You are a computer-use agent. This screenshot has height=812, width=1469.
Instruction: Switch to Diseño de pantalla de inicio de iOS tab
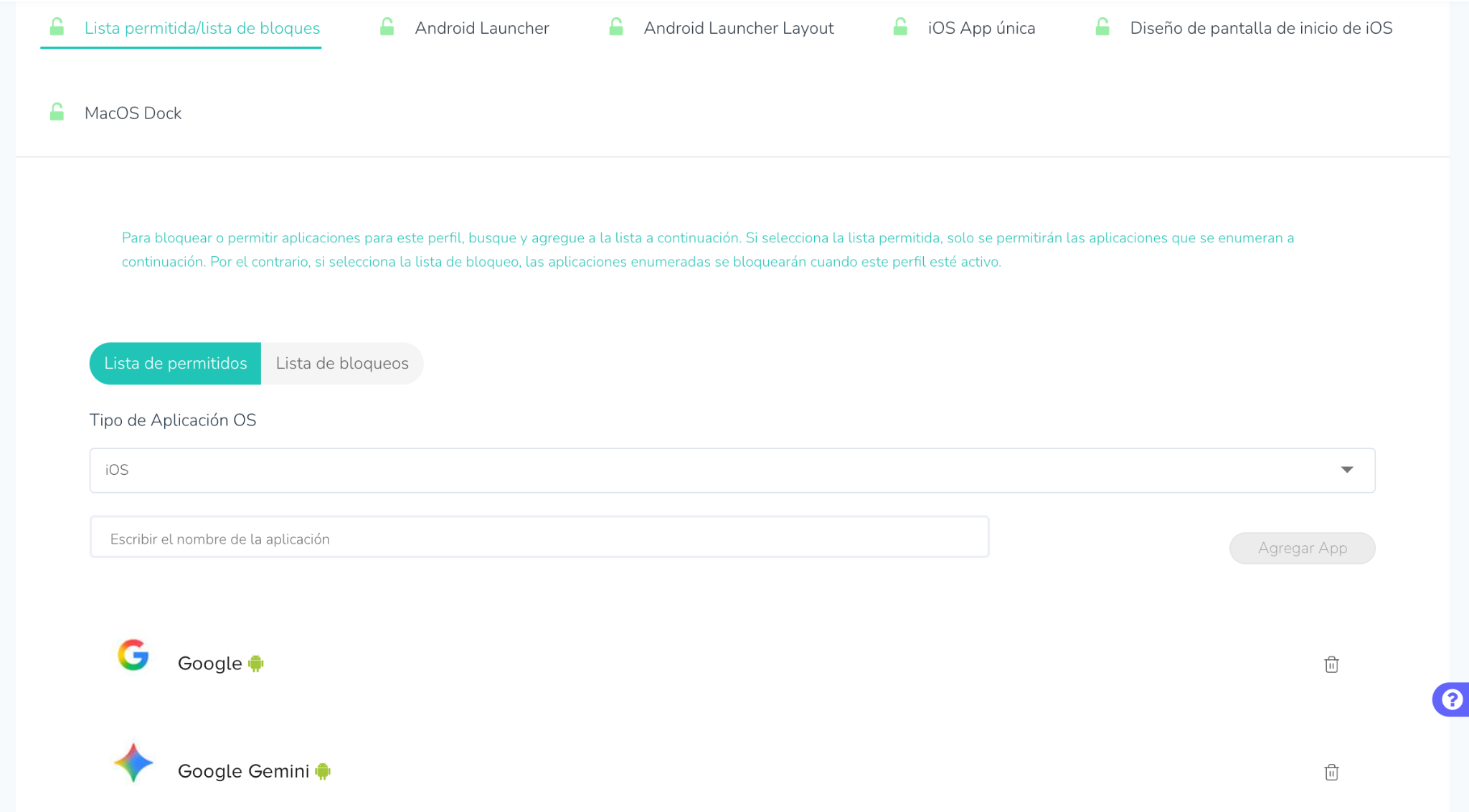point(1260,28)
